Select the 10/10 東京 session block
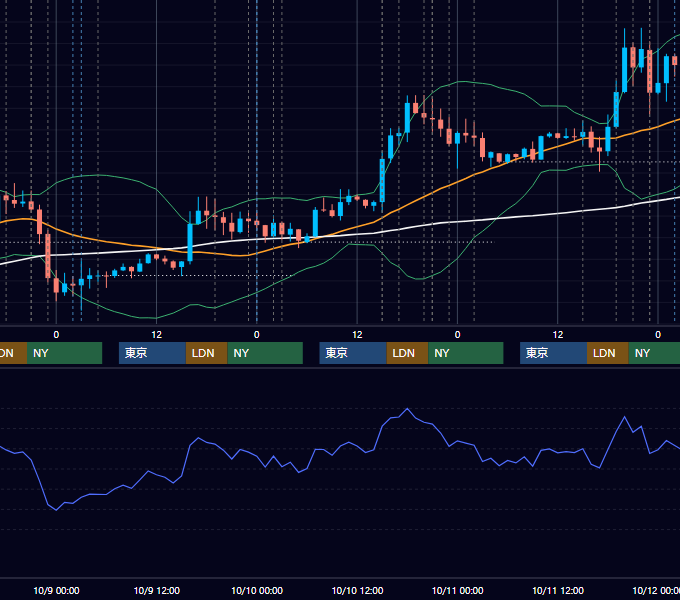 [353, 353]
